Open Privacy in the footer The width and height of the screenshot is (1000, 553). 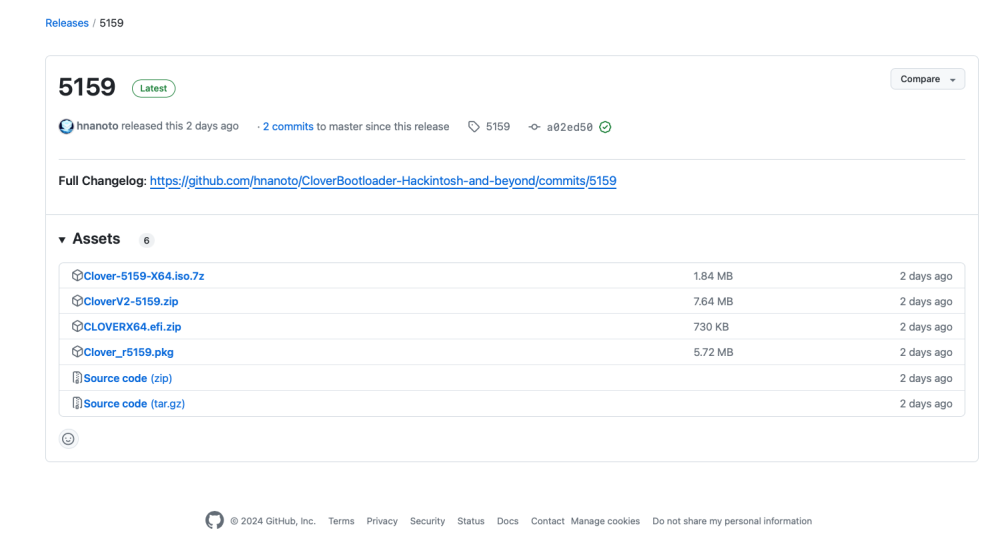(382, 521)
